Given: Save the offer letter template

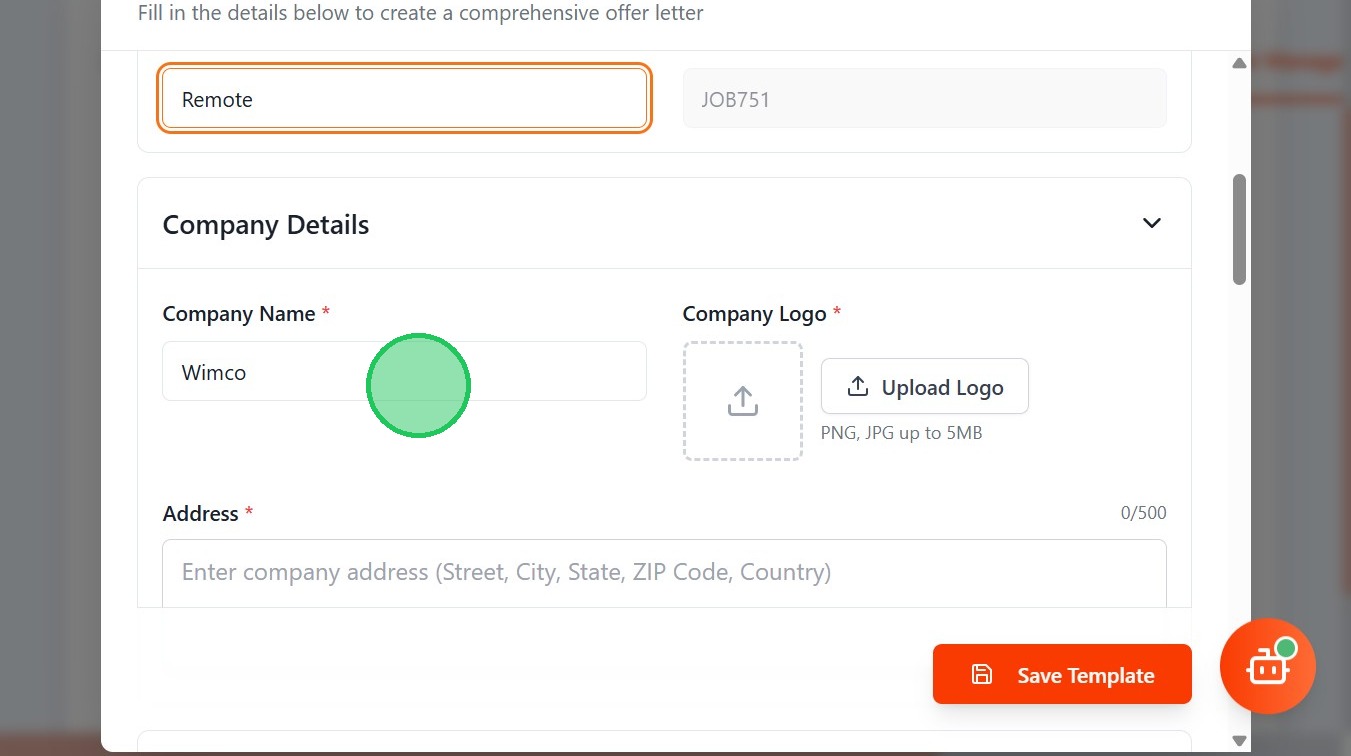Looking at the screenshot, I should pos(1062,674).
